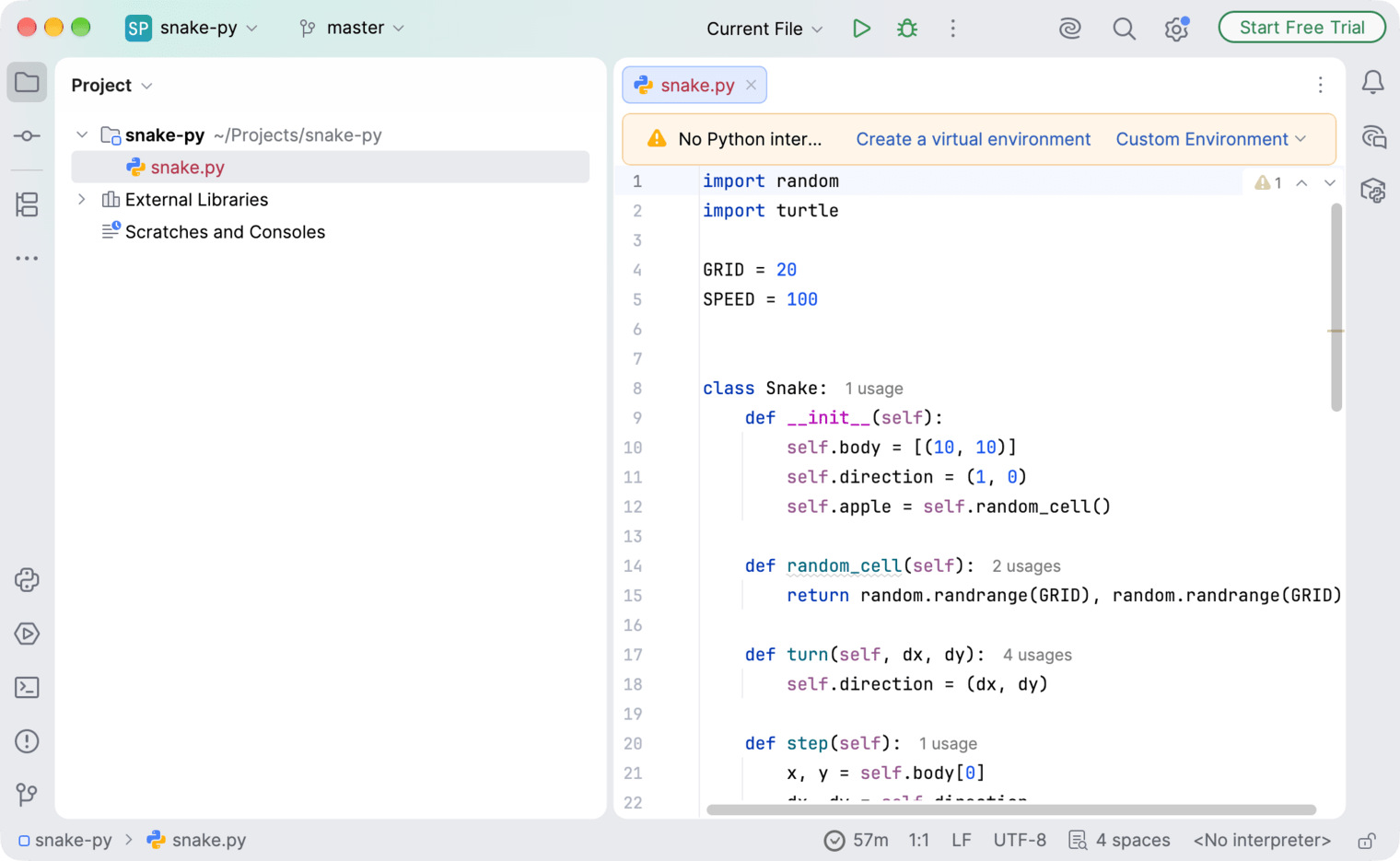Viewport: 1400px width, 861px height.
Task: Select snake.py in the project tree
Action: [x=330, y=168]
